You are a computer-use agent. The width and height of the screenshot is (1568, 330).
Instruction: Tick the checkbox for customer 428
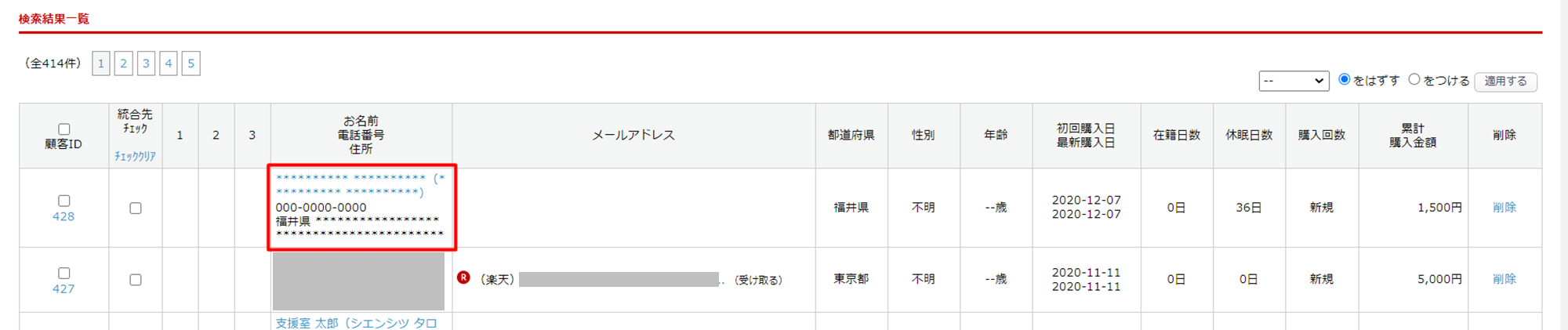point(64,201)
